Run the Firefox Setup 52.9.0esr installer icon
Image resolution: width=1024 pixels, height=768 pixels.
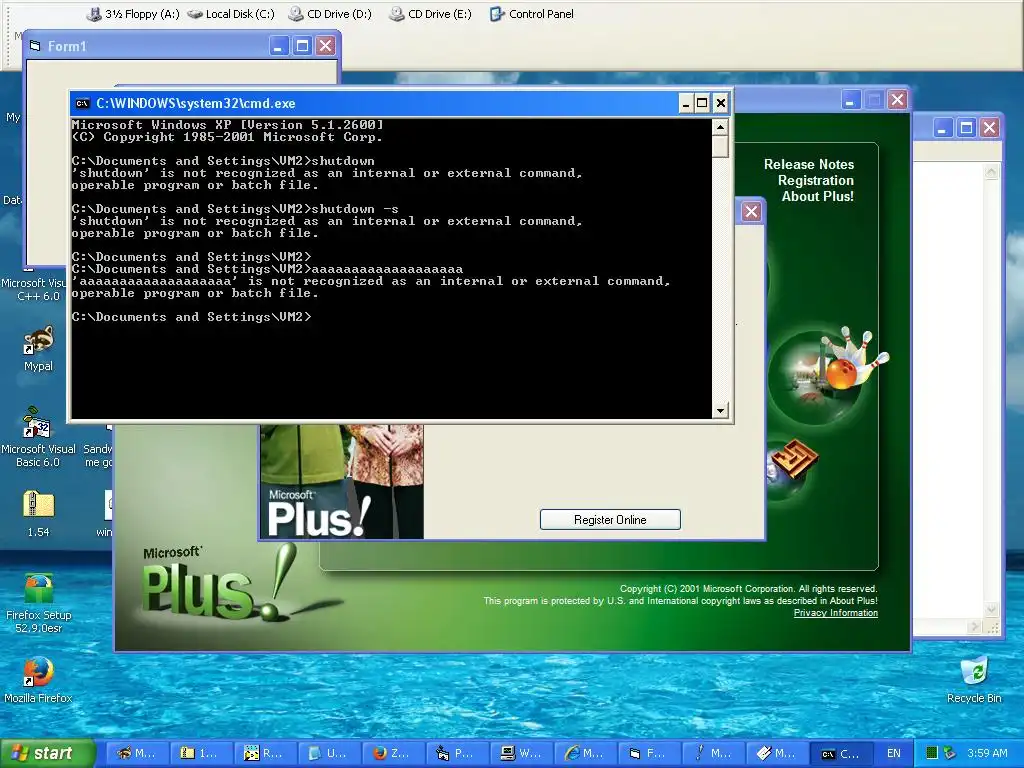(x=39, y=602)
